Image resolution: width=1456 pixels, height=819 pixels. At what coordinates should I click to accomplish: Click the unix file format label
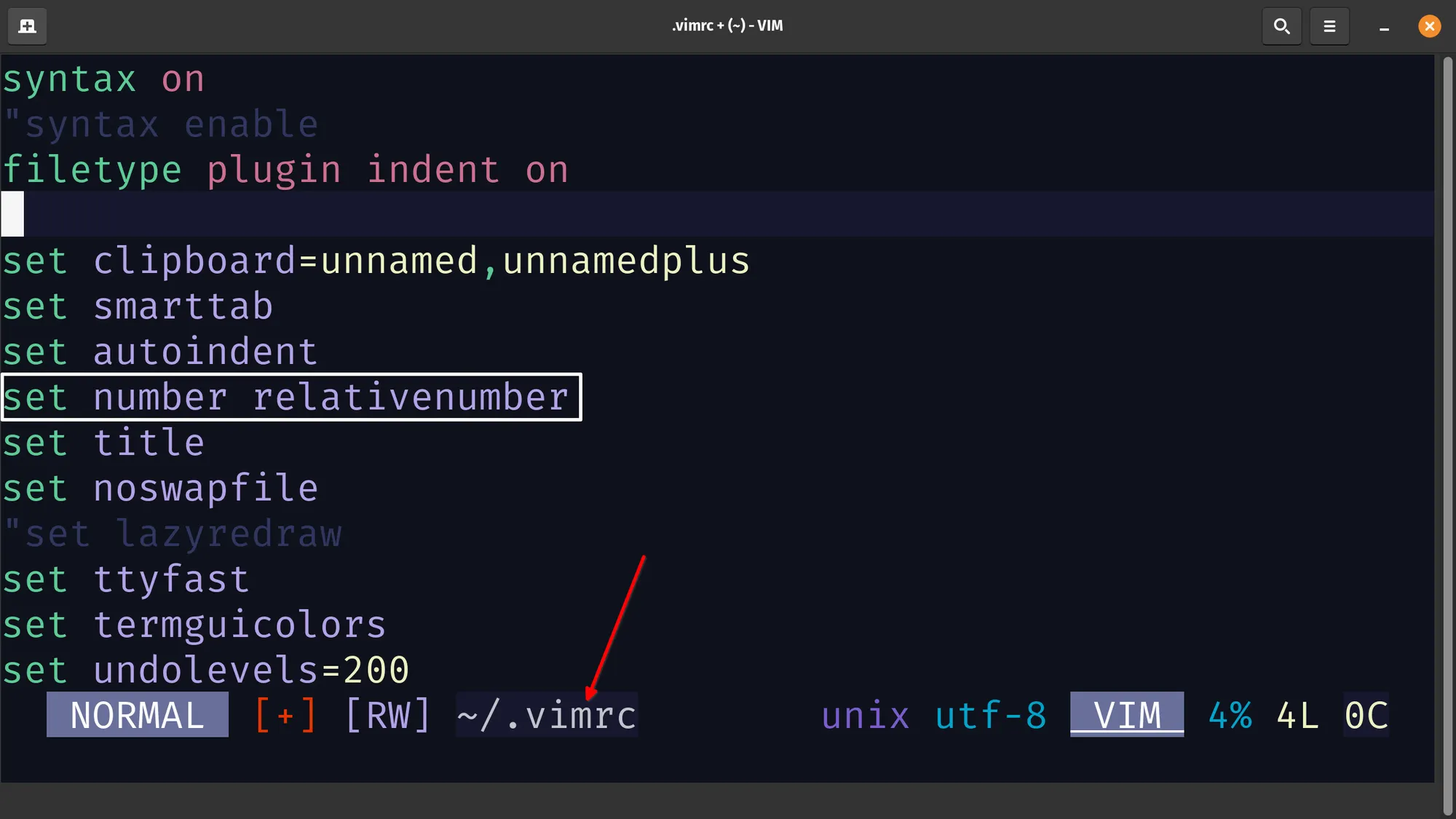866,715
